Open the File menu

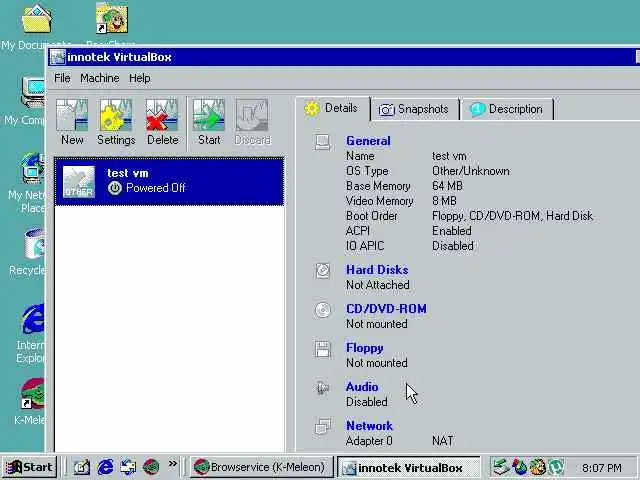pos(62,78)
